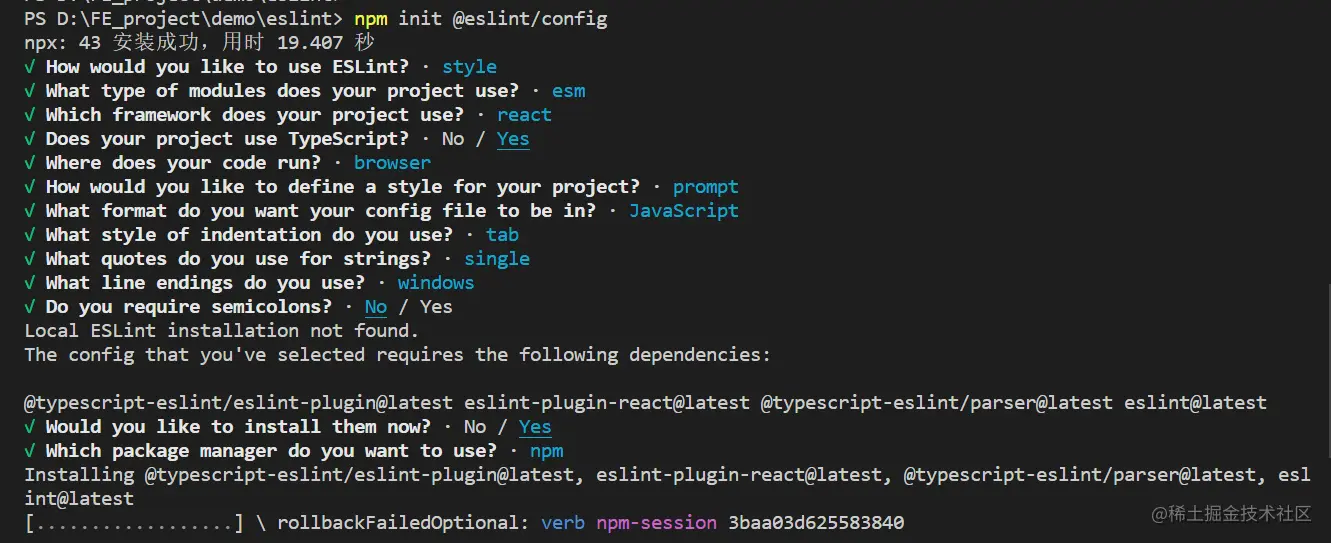Viewport: 1331px width, 543px height.
Task: Click the "prompt" style definition answer
Action: tap(706, 187)
